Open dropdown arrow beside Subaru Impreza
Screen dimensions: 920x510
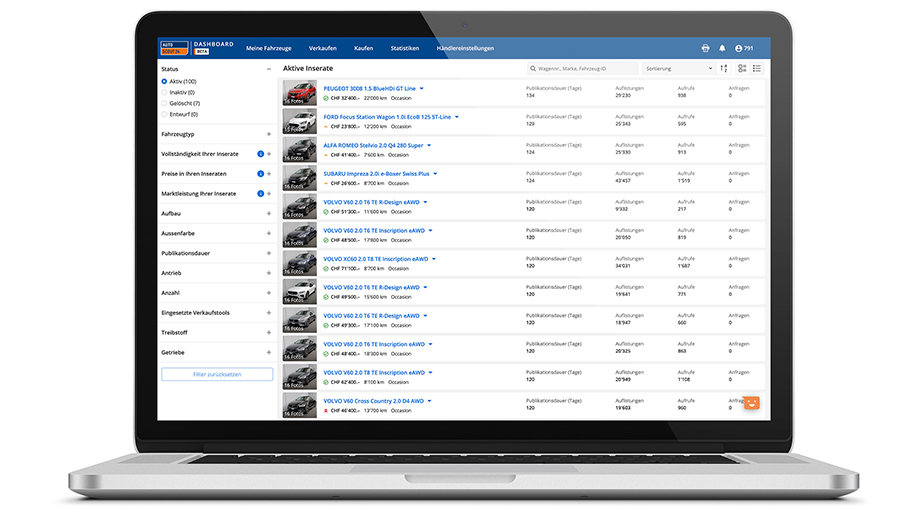pyautogui.click(x=435, y=174)
